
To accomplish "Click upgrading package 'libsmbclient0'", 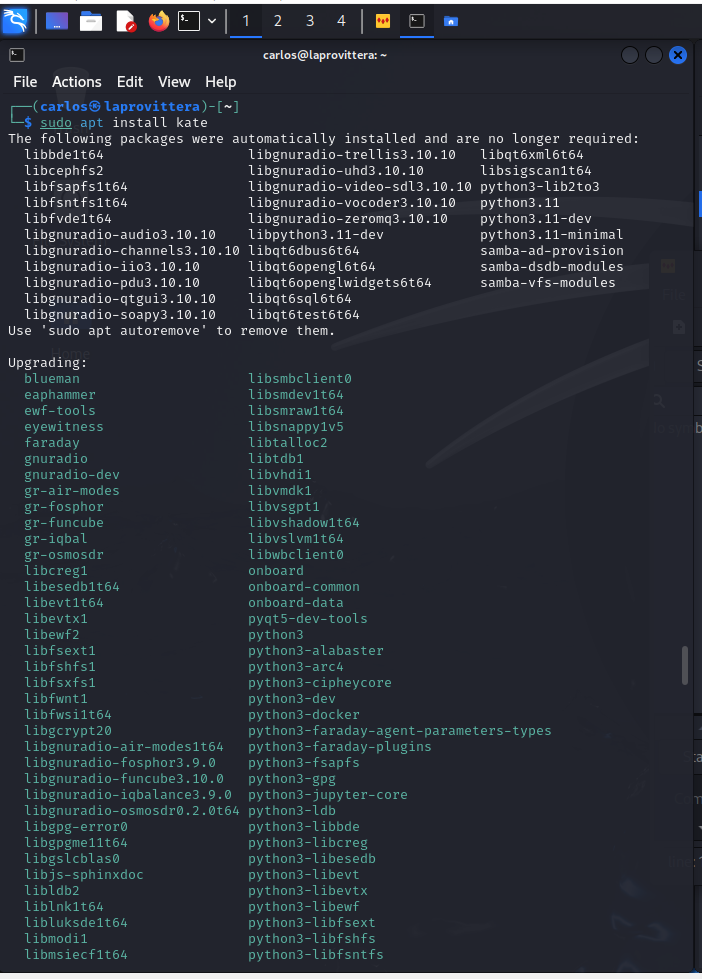I will click(x=300, y=378).
